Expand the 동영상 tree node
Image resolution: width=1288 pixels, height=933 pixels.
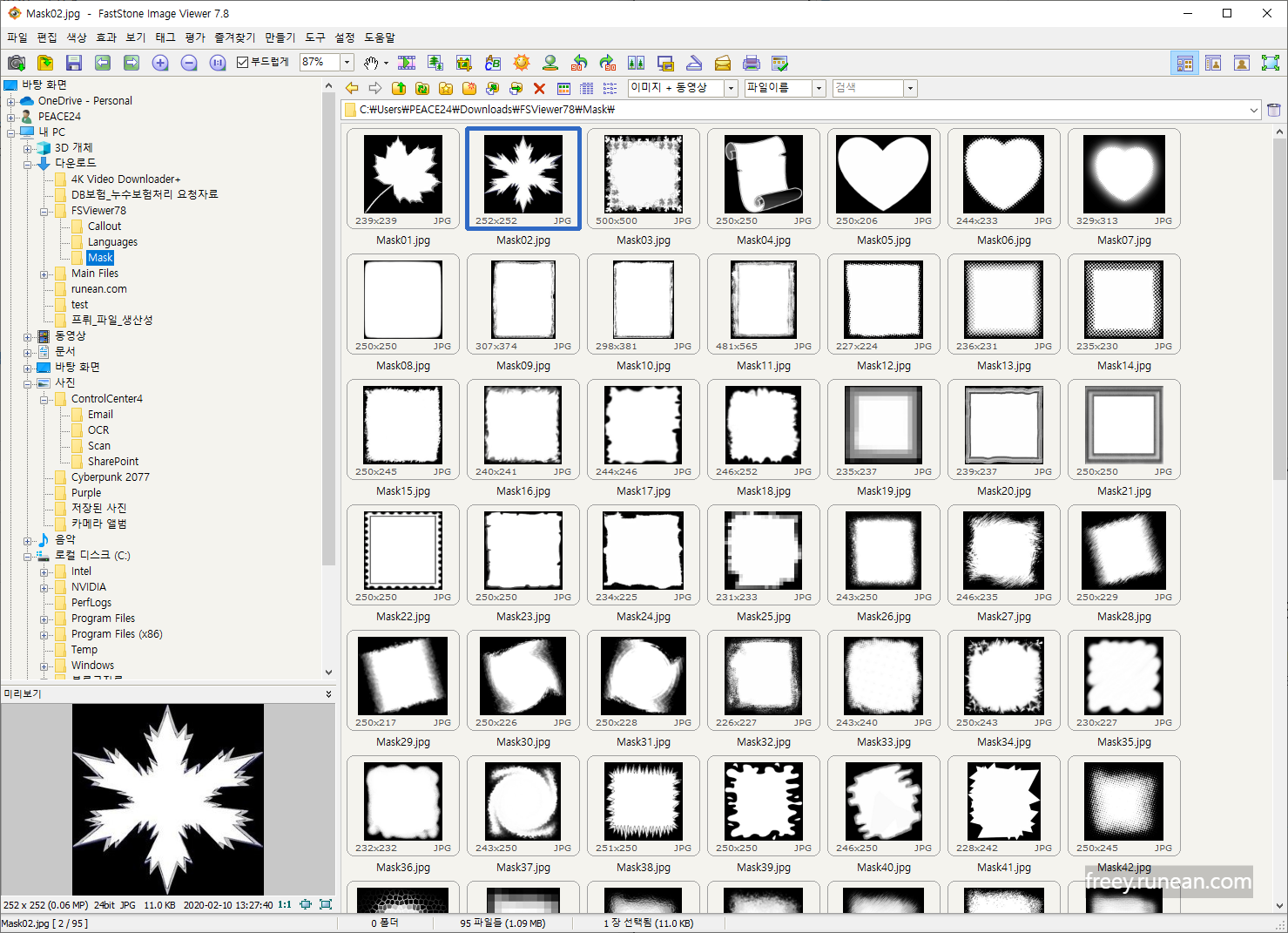(27, 336)
